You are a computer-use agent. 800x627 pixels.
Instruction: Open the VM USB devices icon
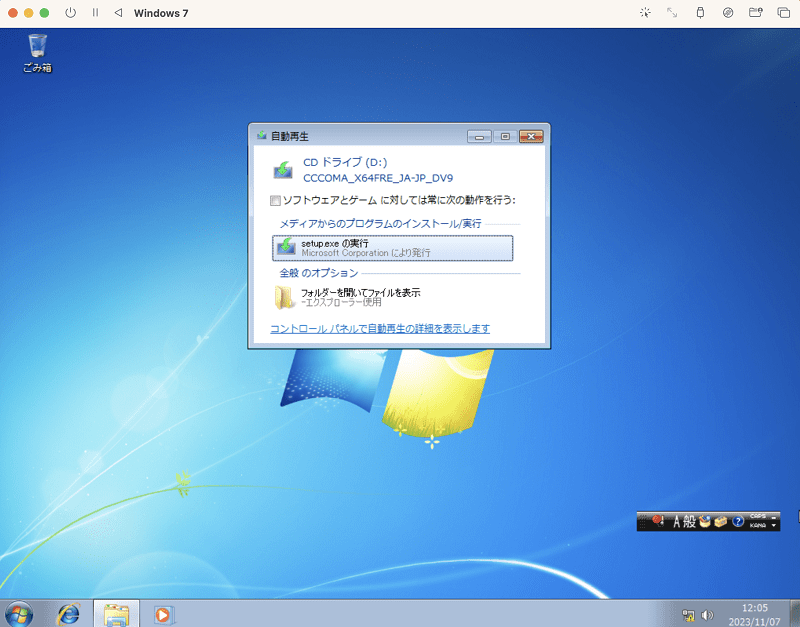pos(701,13)
